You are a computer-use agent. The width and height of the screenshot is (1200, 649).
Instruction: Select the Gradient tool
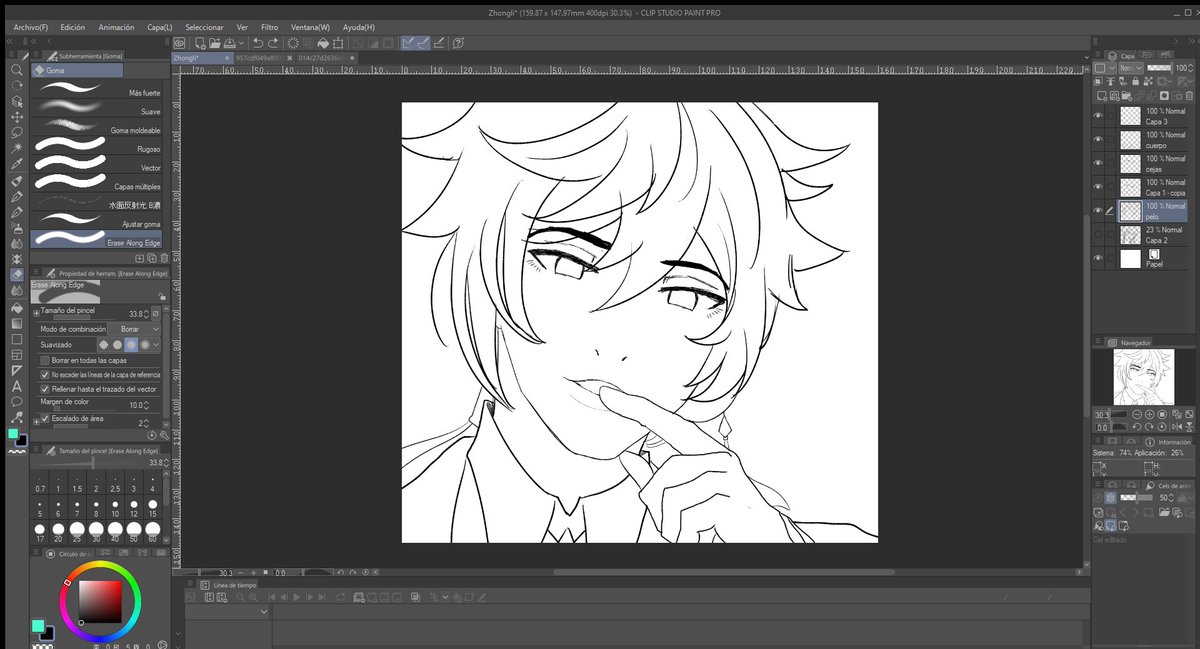coord(17,322)
